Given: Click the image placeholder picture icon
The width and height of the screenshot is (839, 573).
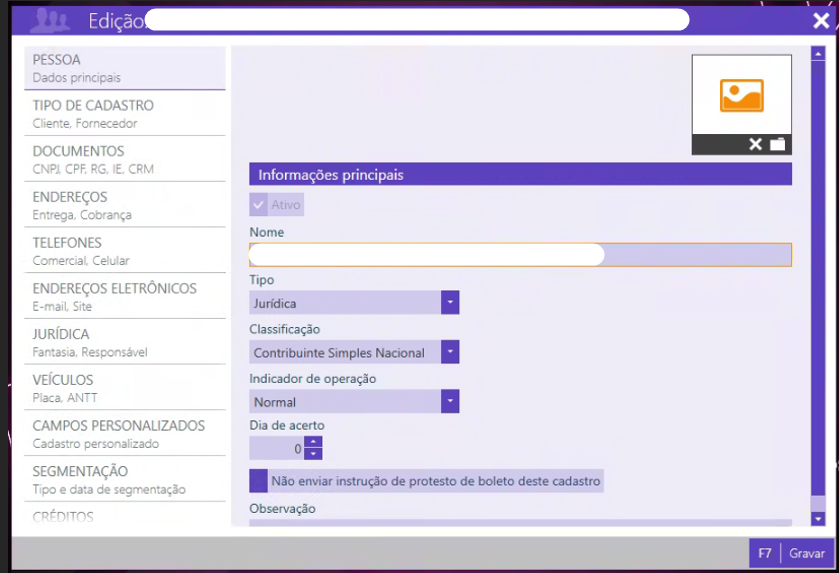Looking at the screenshot, I should (x=741, y=95).
